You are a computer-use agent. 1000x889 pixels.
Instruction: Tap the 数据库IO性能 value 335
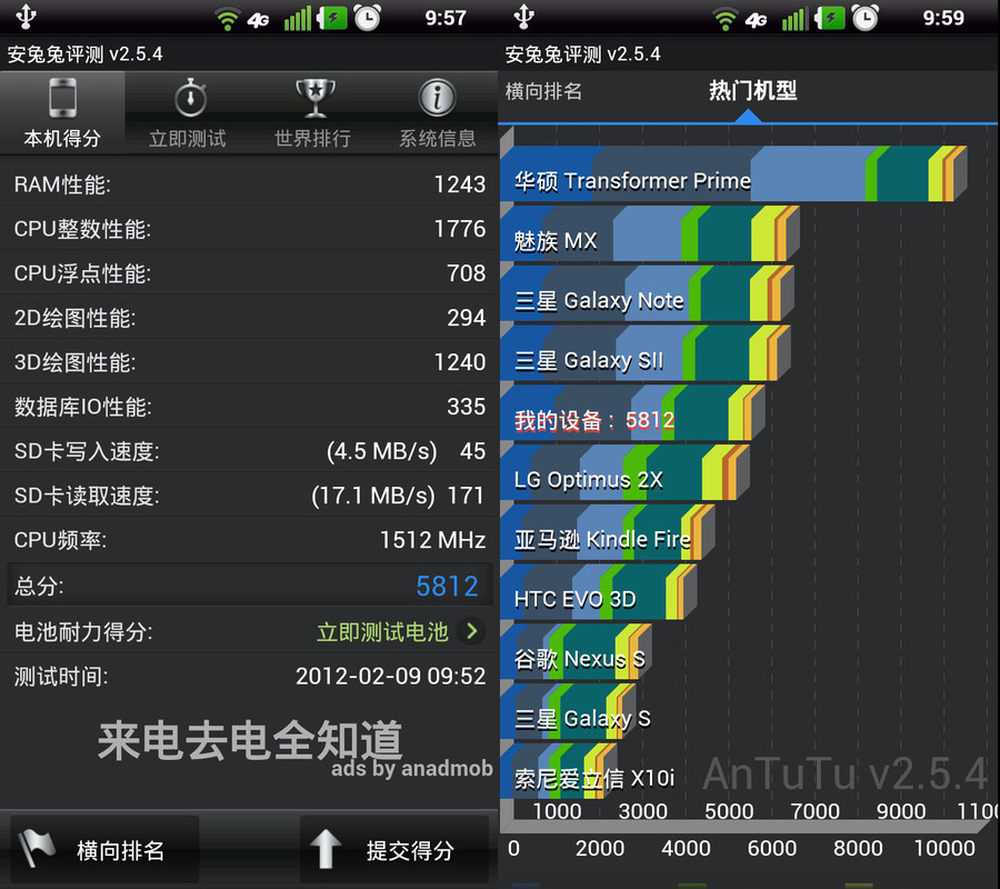click(x=466, y=406)
